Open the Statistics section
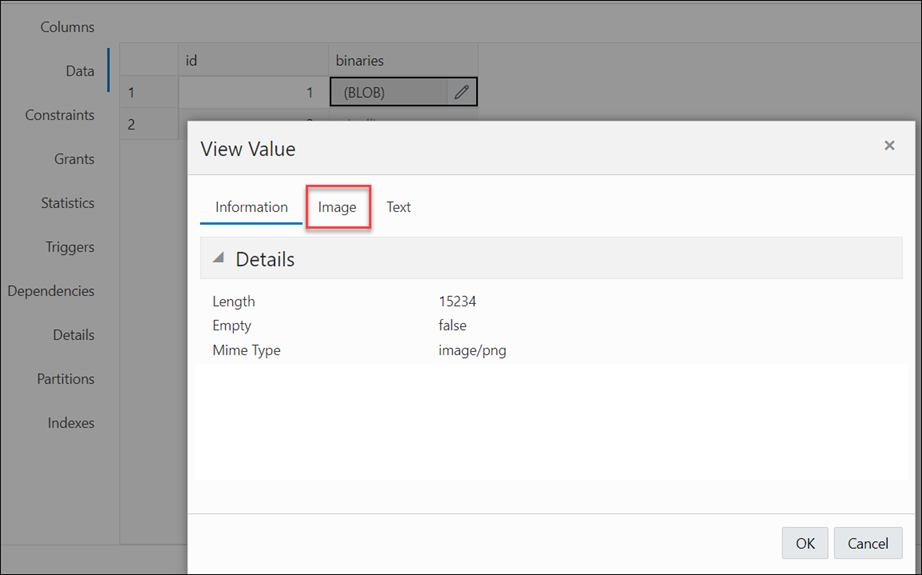922x575 pixels. [x=68, y=203]
